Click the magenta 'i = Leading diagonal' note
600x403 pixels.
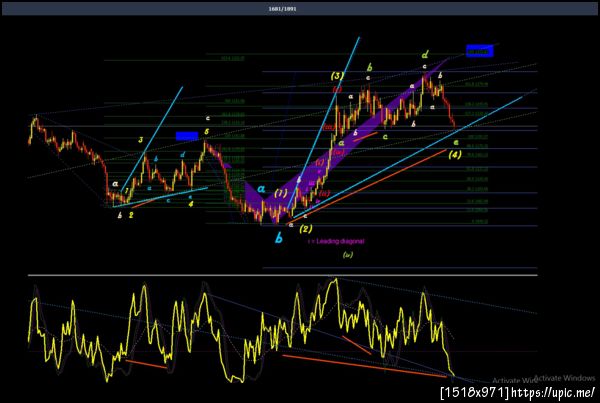coord(336,241)
